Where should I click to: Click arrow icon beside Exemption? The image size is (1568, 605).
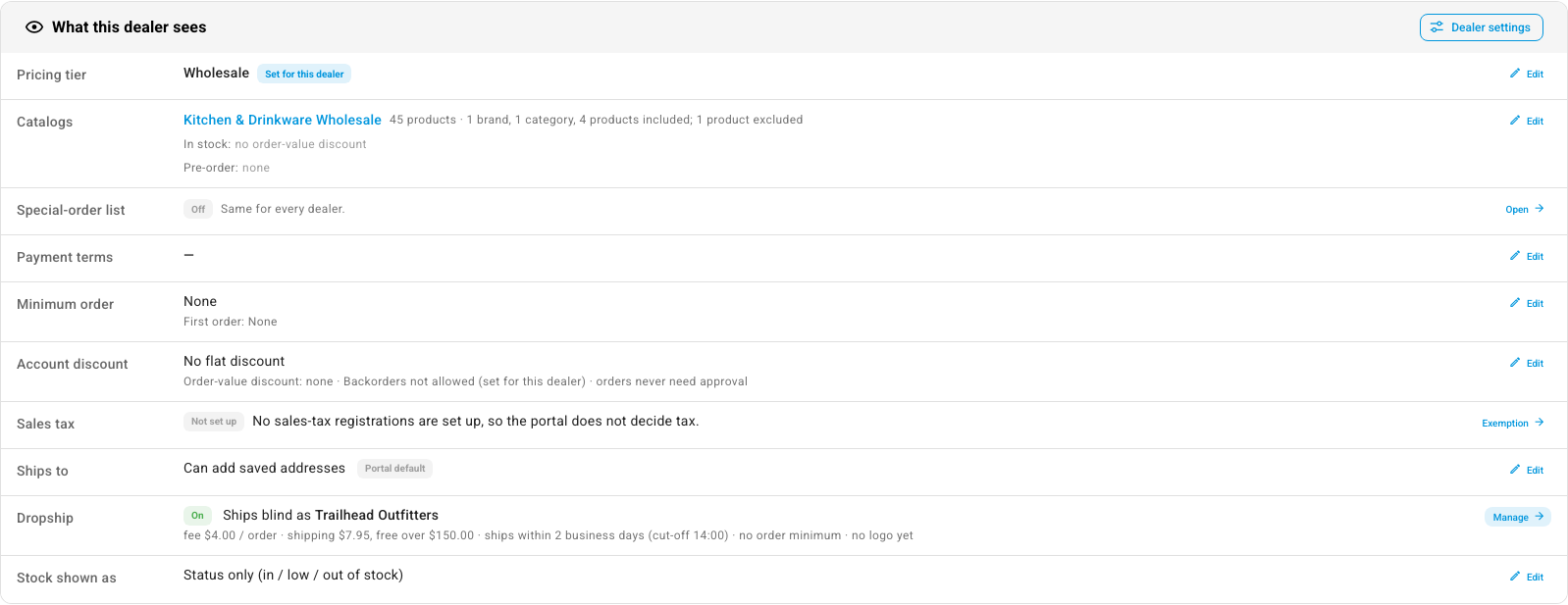click(1540, 423)
